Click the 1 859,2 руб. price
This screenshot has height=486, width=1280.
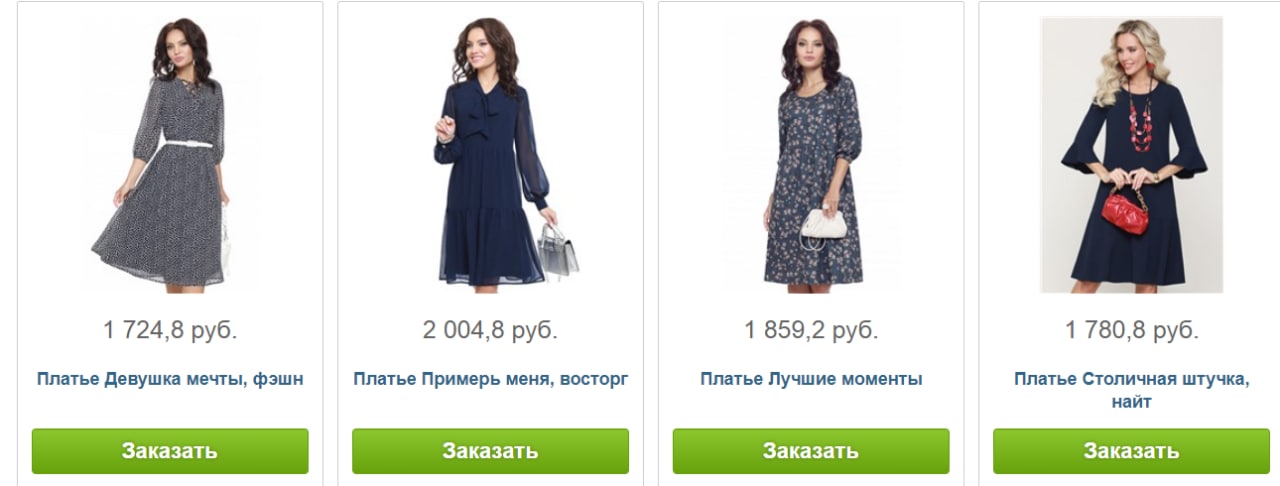pyautogui.click(x=811, y=330)
